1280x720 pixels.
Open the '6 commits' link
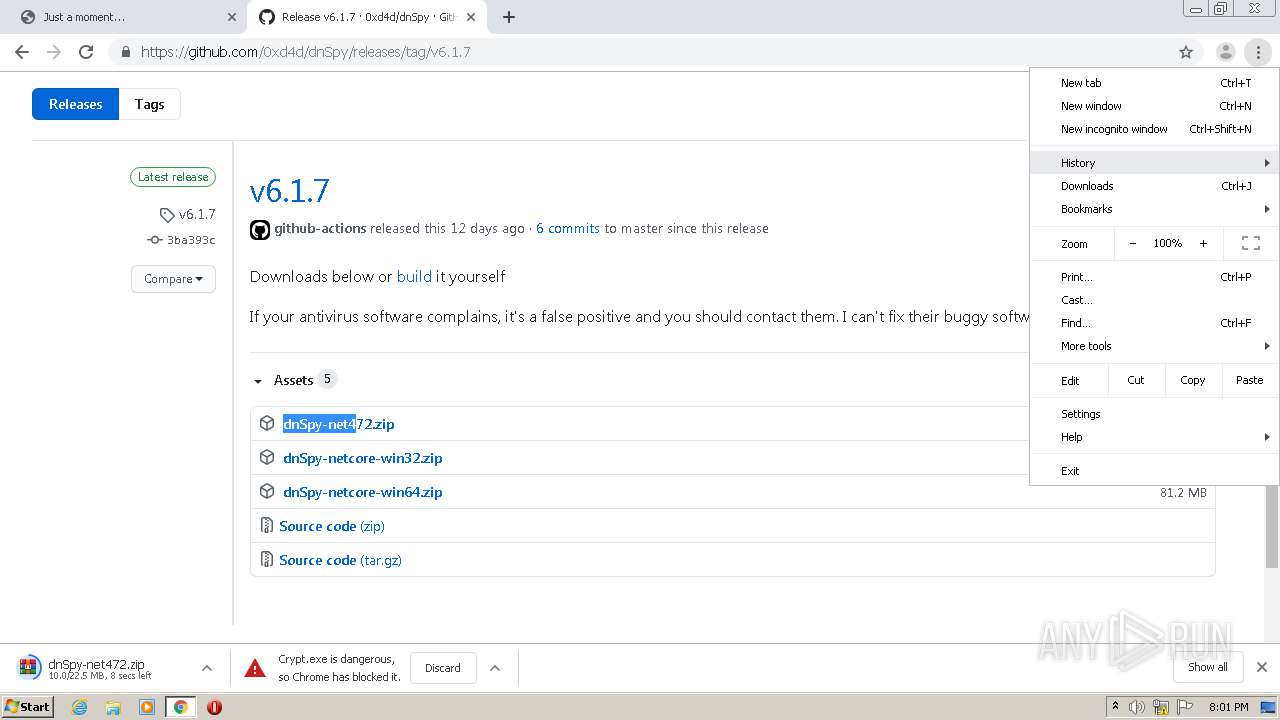[x=567, y=229]
